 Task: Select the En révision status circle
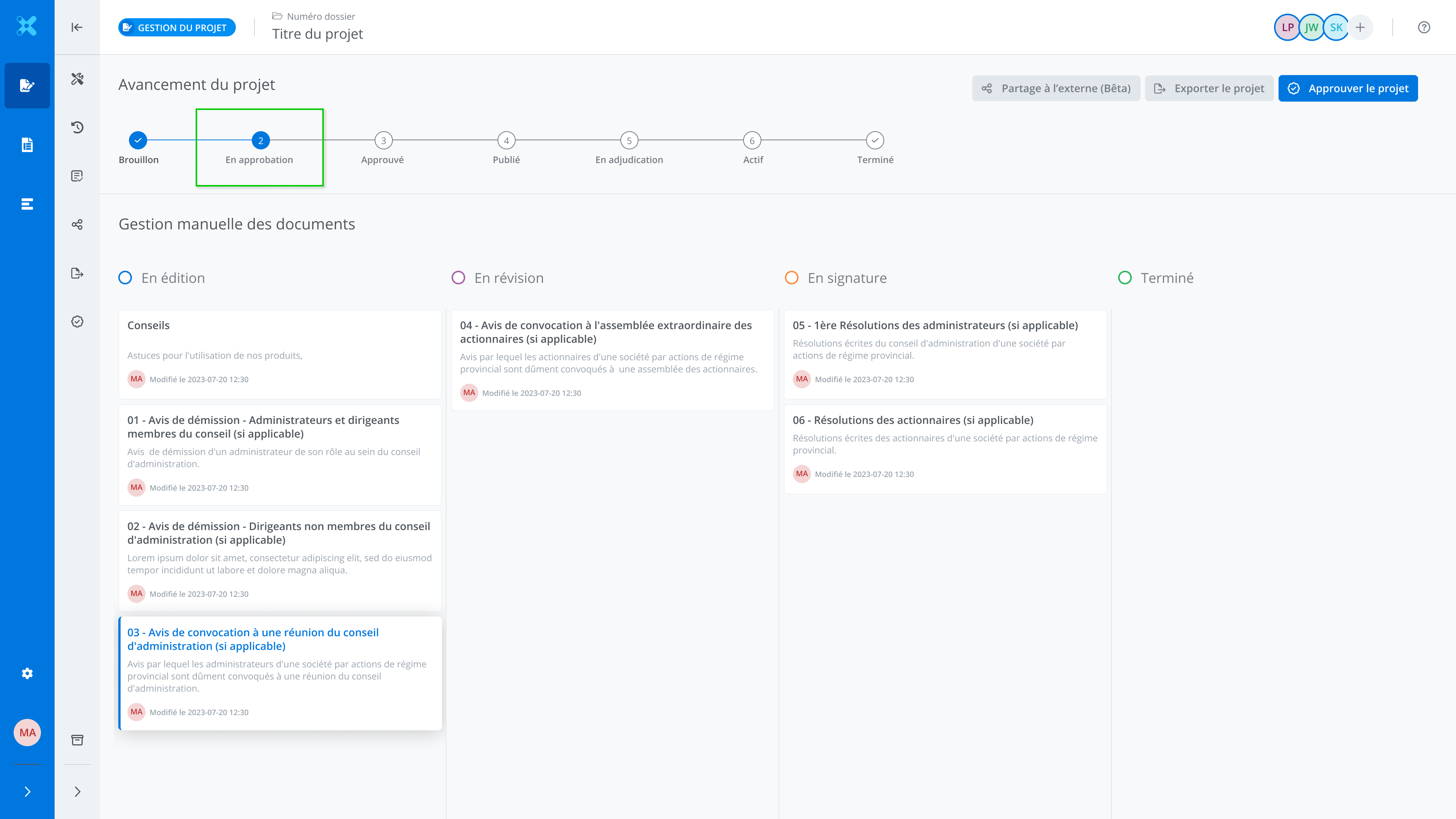click(458, 278)
